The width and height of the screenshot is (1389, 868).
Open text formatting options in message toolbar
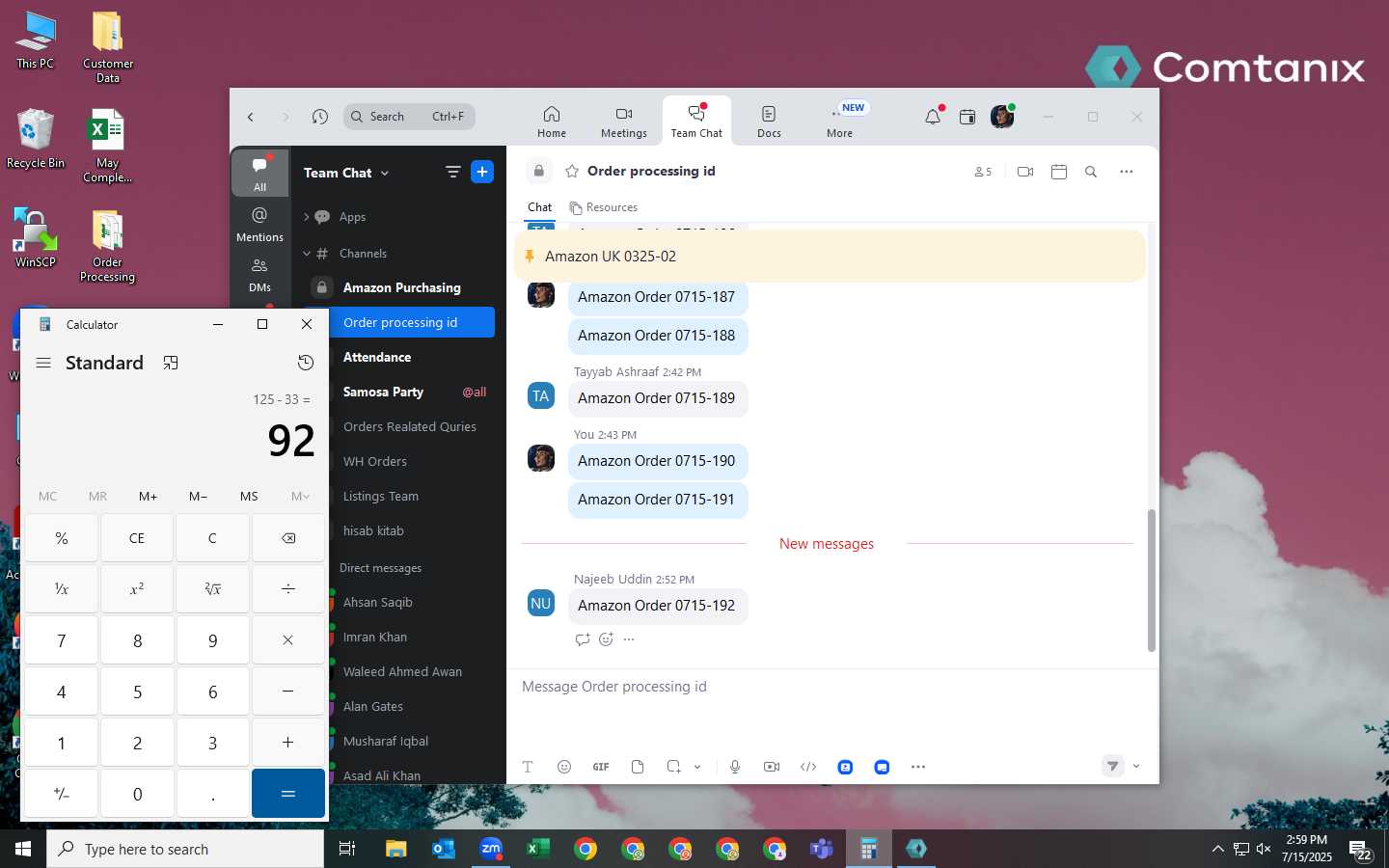(528, 767)
